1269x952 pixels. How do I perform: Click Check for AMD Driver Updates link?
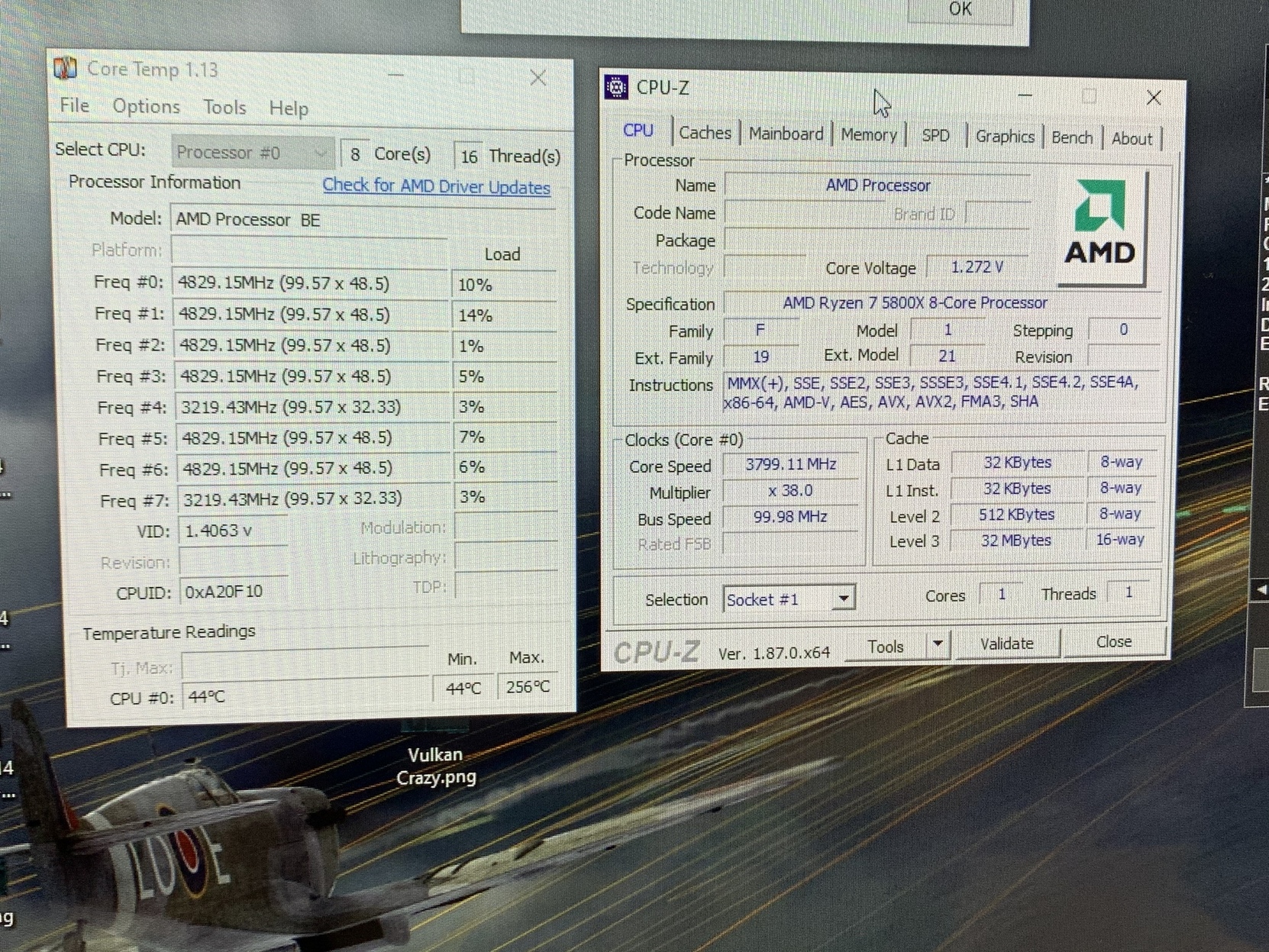(x=436, y=186)
